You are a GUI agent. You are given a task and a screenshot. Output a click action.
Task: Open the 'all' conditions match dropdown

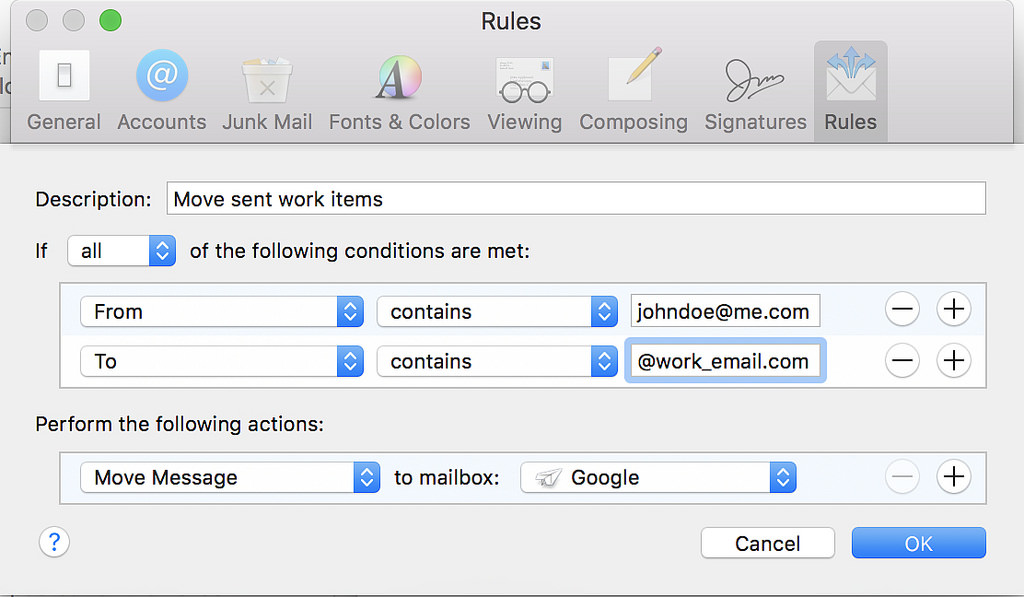pyautogui.click(x=122, y=251)
